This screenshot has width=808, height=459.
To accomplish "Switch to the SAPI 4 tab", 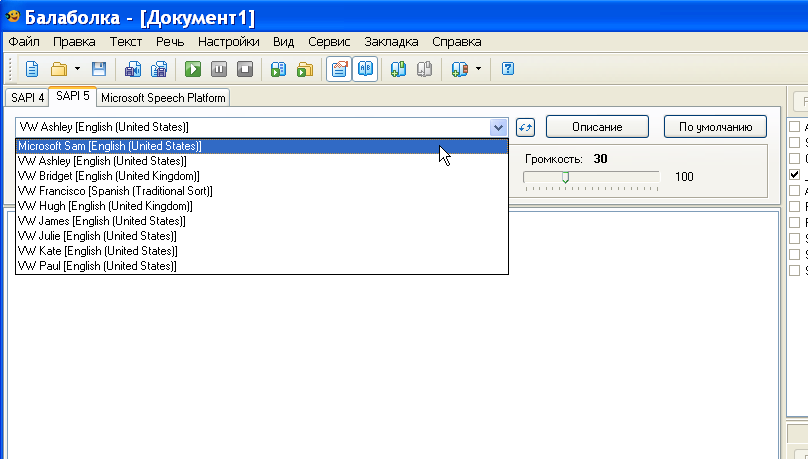I will [27, 98].
